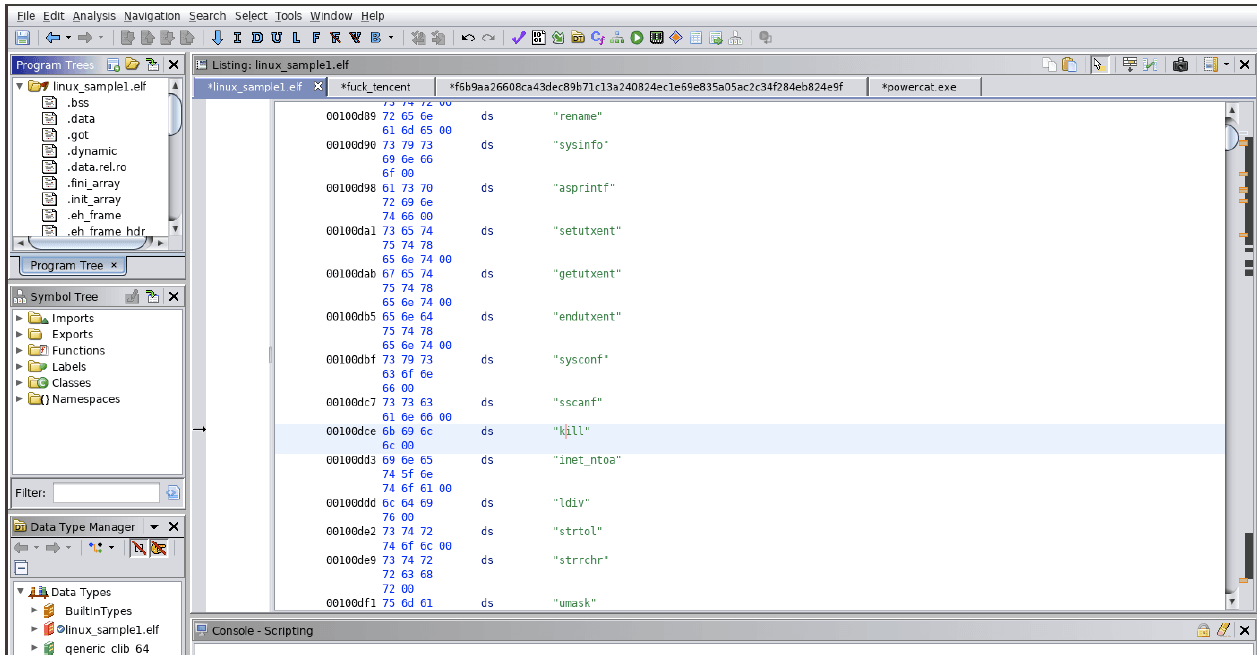Switch to the powercat.exe tab
Image resolution: width=1260 pixels, height=656 pixels.
[x=918, y=87]
